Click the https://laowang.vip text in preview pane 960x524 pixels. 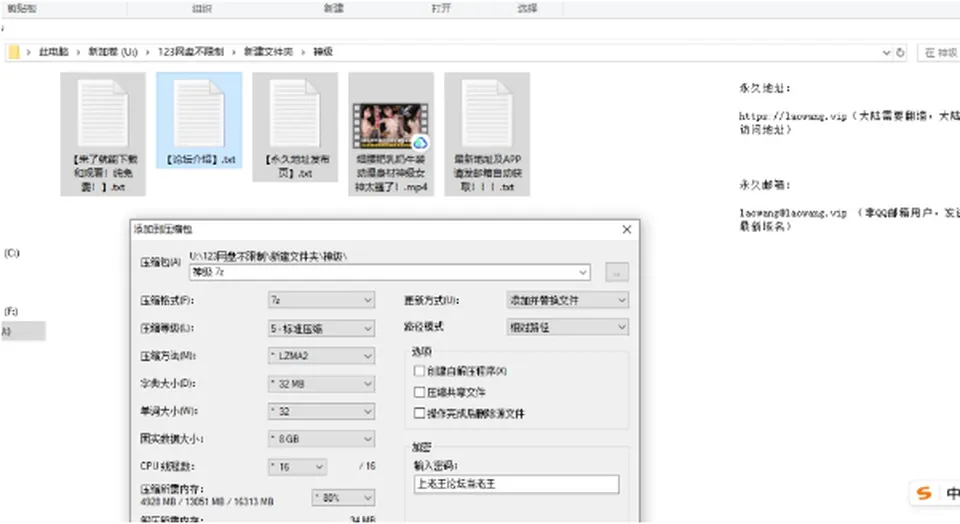click(792, 116)
